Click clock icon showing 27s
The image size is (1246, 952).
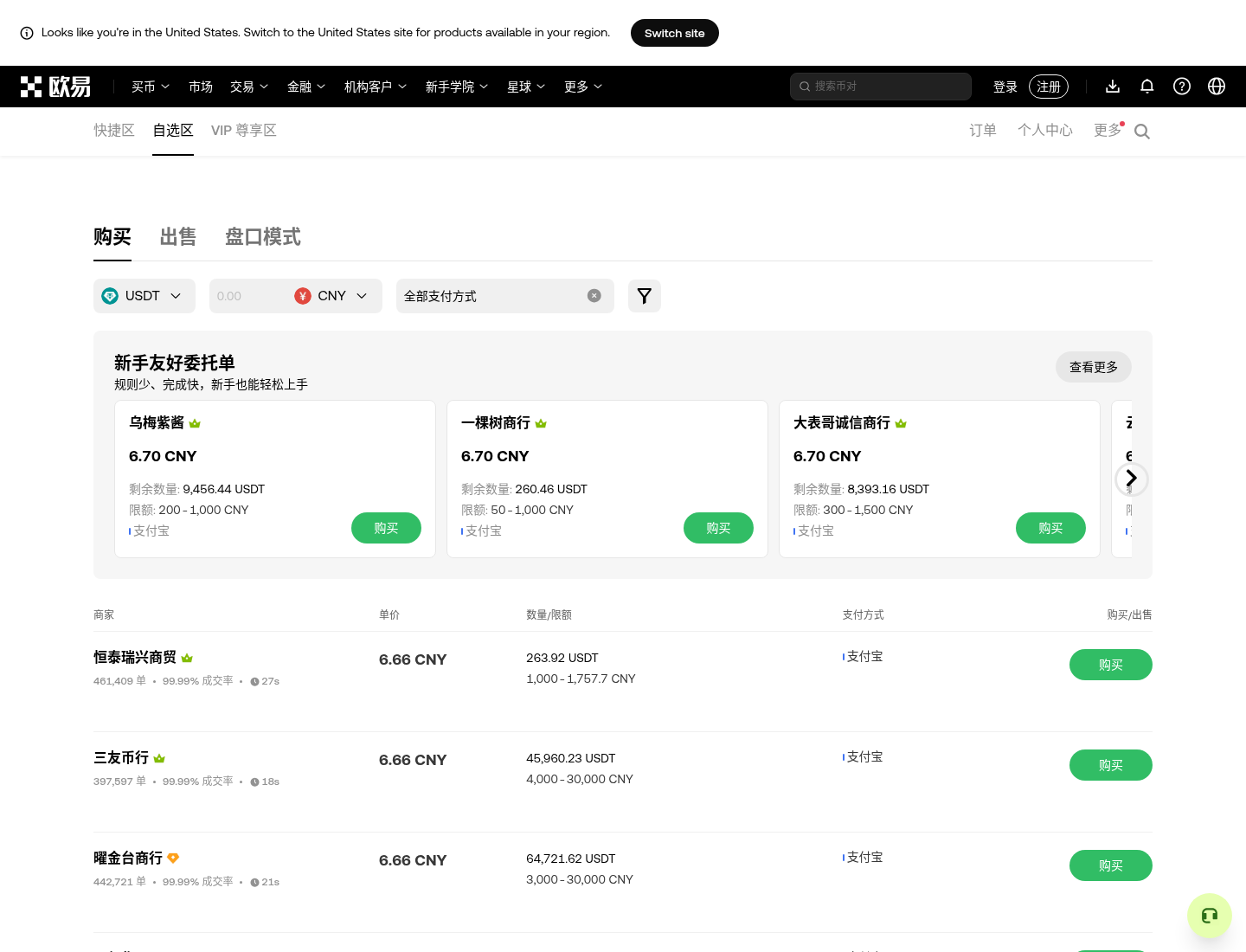pyautogui.click(x=255, y=682)
